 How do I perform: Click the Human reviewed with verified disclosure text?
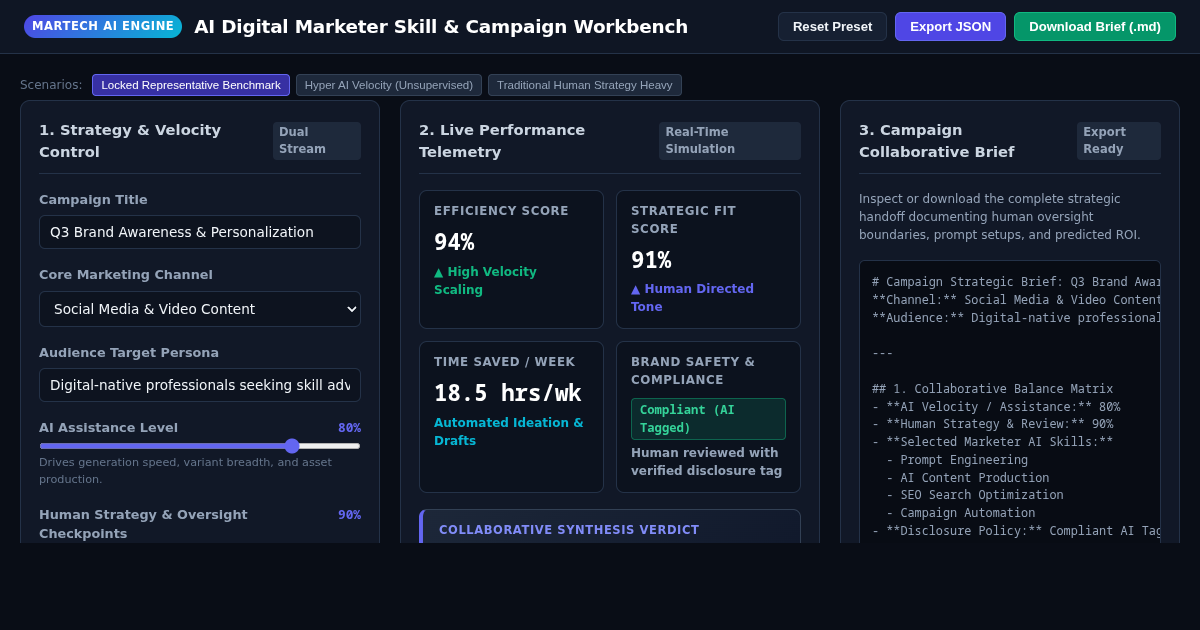pos(707,462)
